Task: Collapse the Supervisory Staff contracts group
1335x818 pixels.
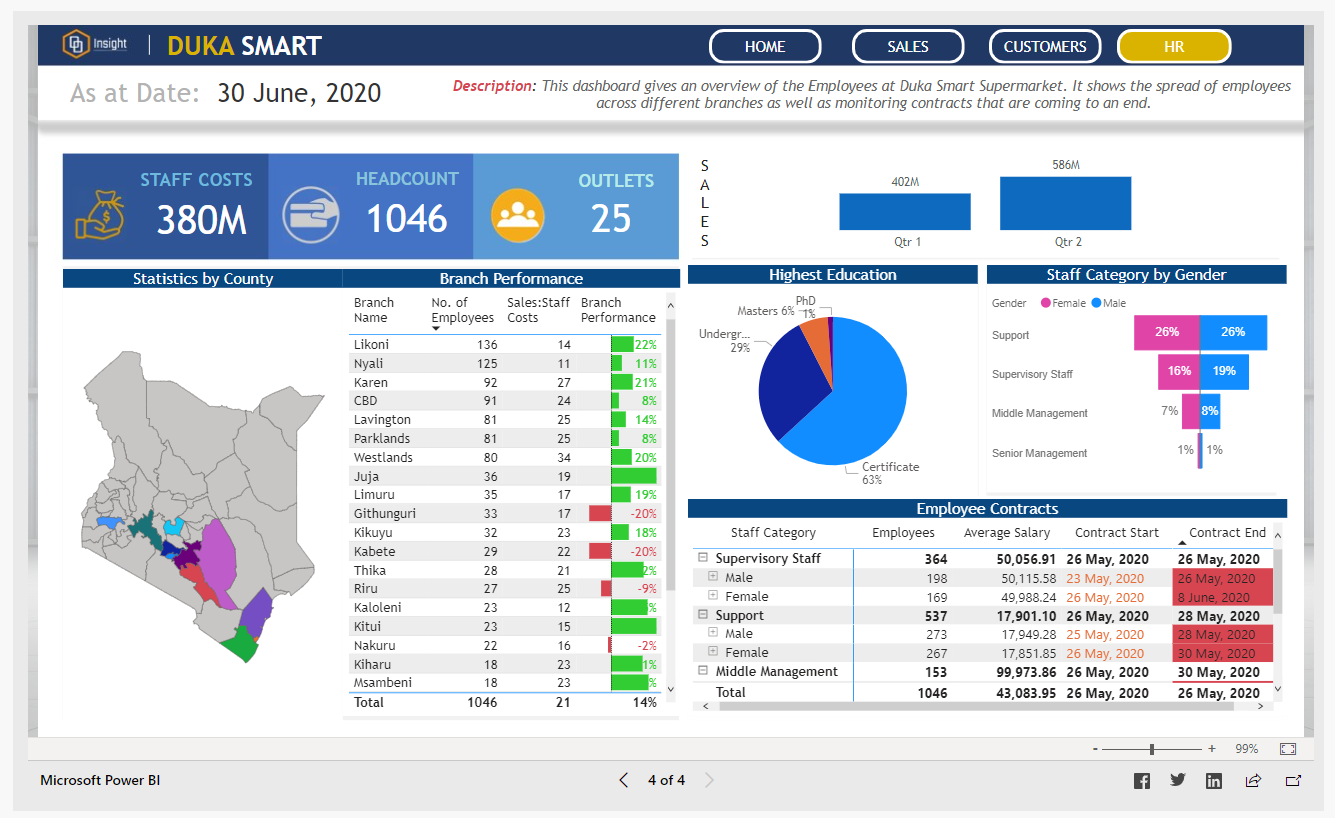Action: [705, 558]
